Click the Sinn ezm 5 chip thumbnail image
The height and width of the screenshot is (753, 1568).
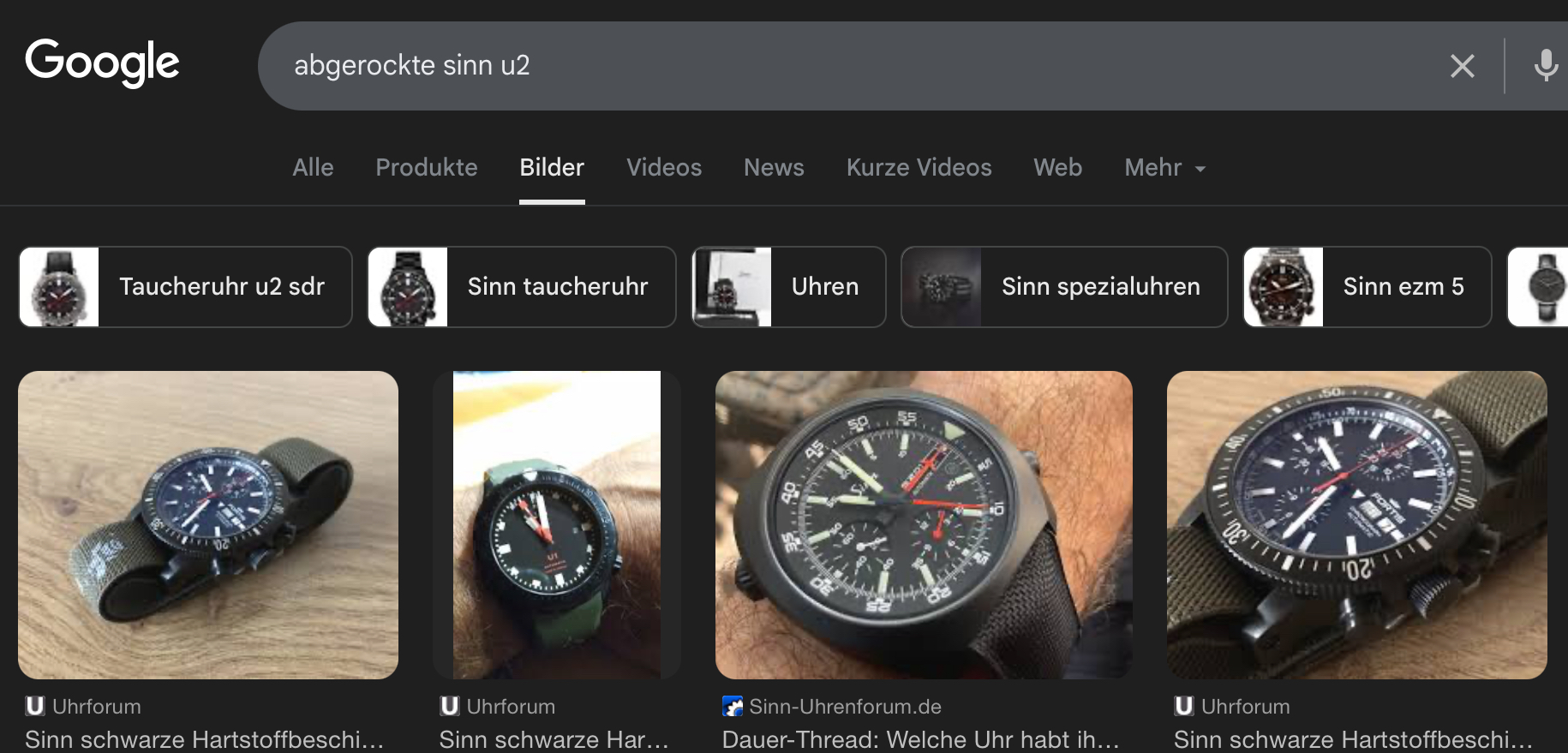(x=1284, y=287)
